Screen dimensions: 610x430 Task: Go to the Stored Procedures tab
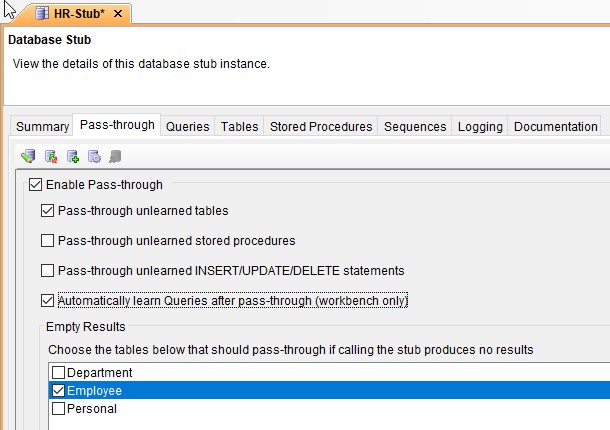[x=321, y=127]
